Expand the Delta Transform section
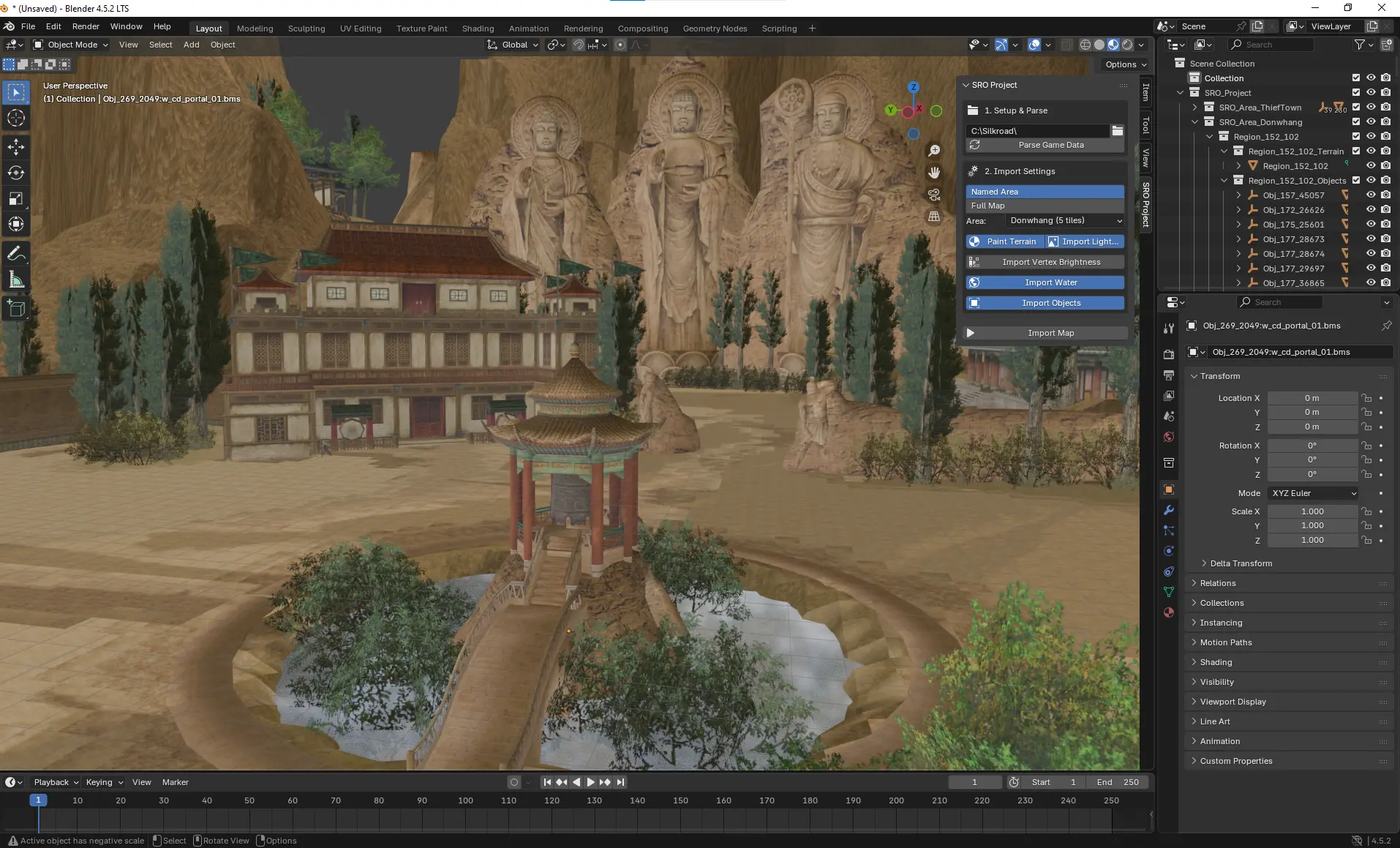 (x=1241, y=563)
